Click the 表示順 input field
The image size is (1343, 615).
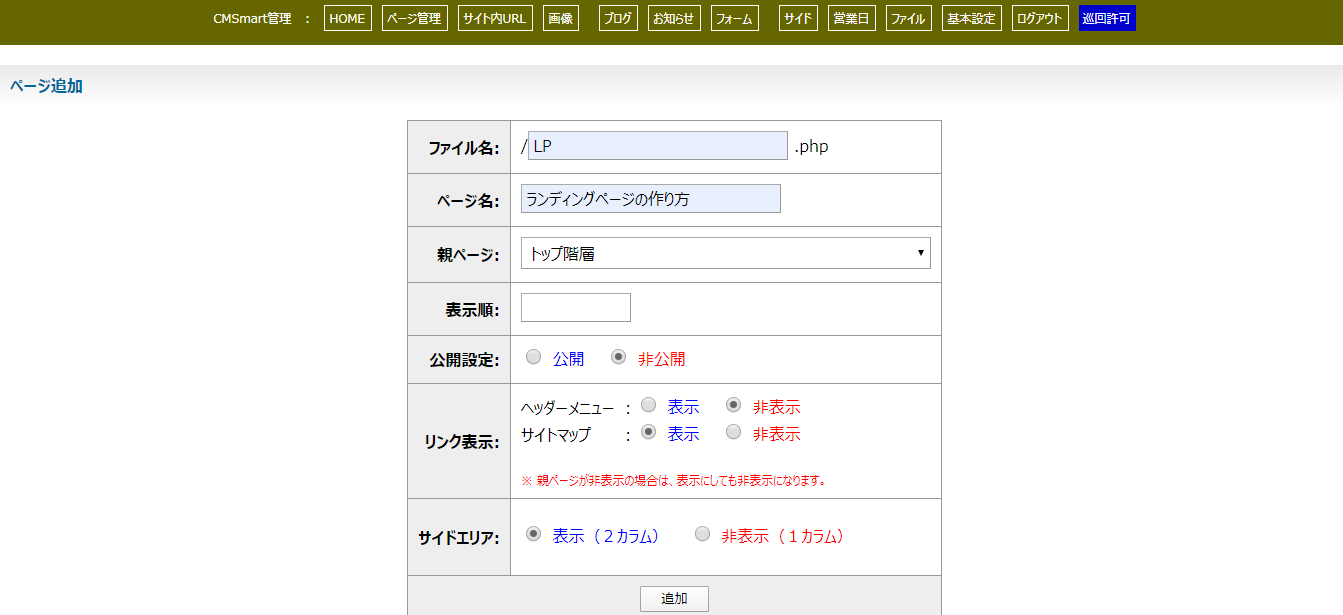coord(576,308)
